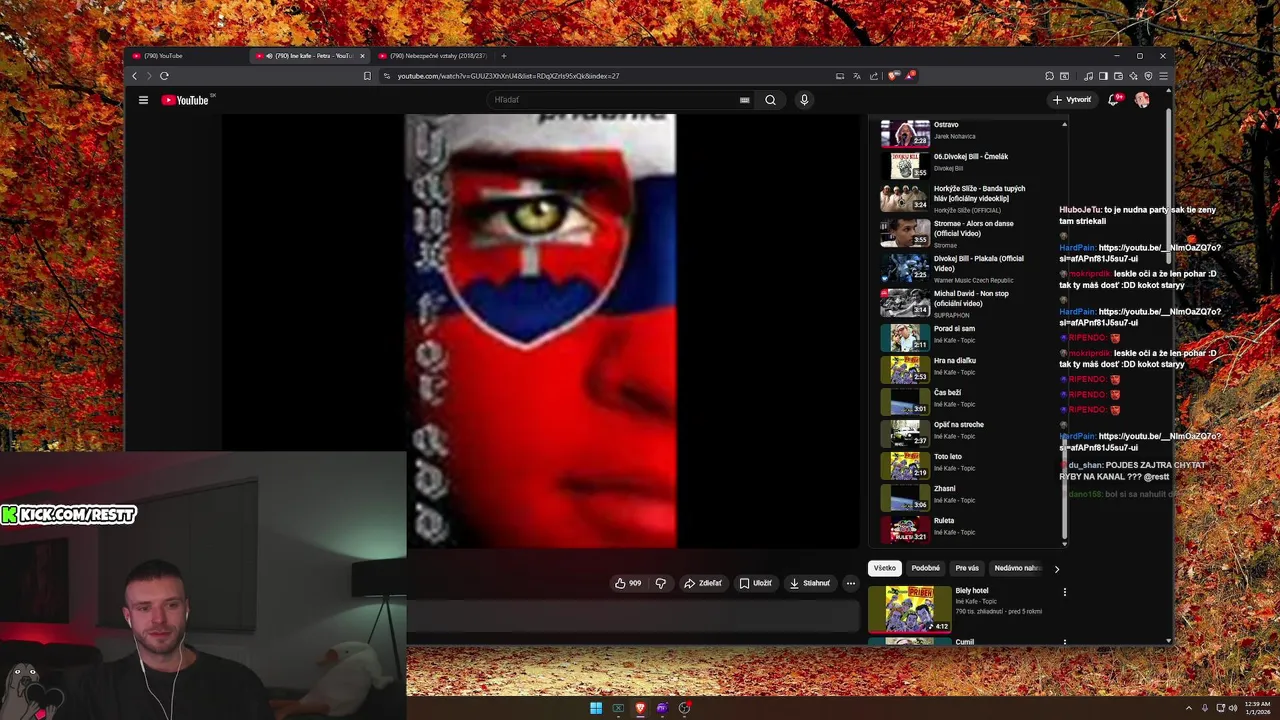Image resolution: width=1280 pixels, height=720 pixels.
Task: Click the Brave Shields lion icon
Action: point(893,76)
